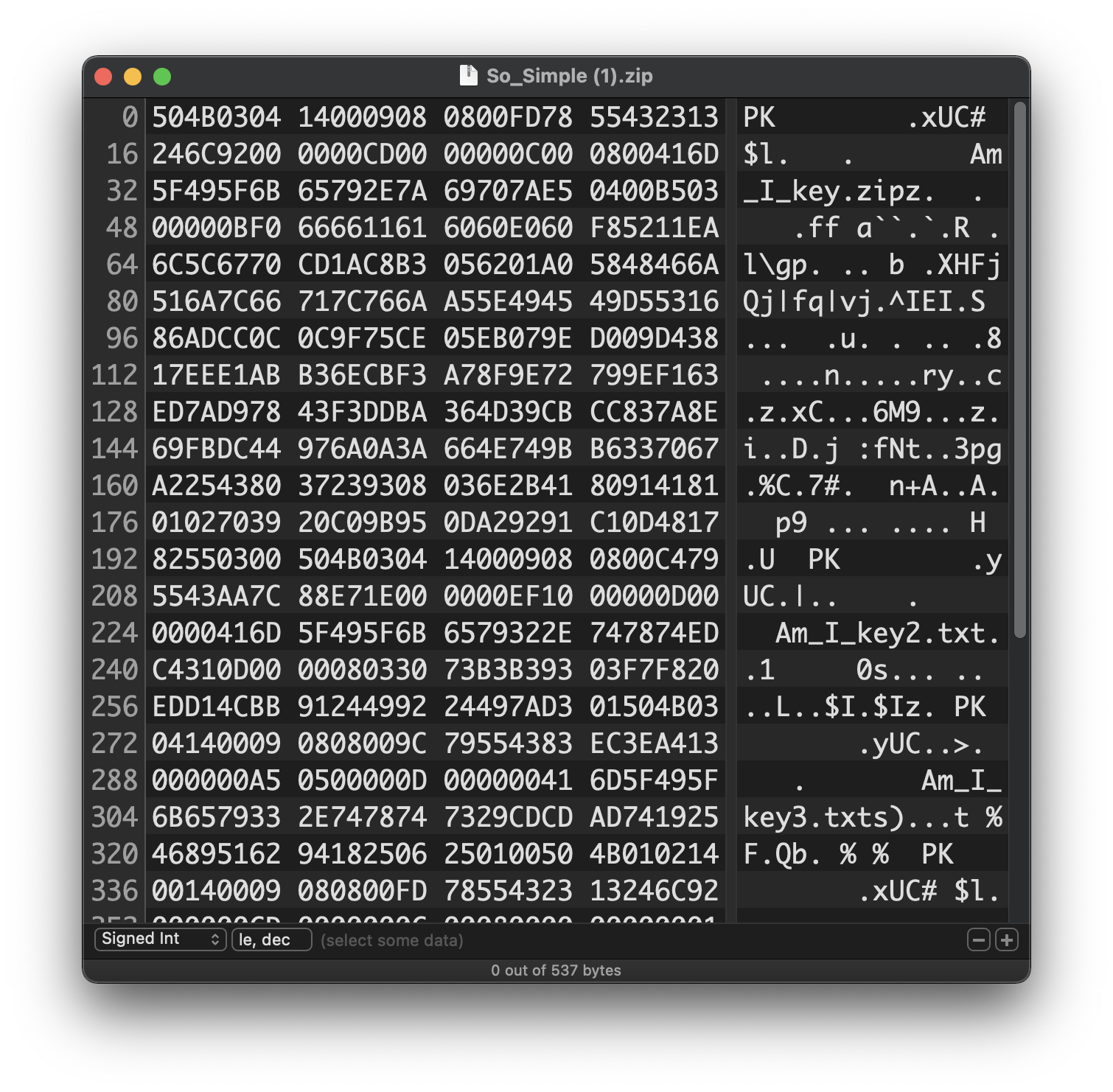This screenshot has height=1092, width=1113.
Task: Select hex group 00000BF0 at offset 48
Action: (216, 228)
